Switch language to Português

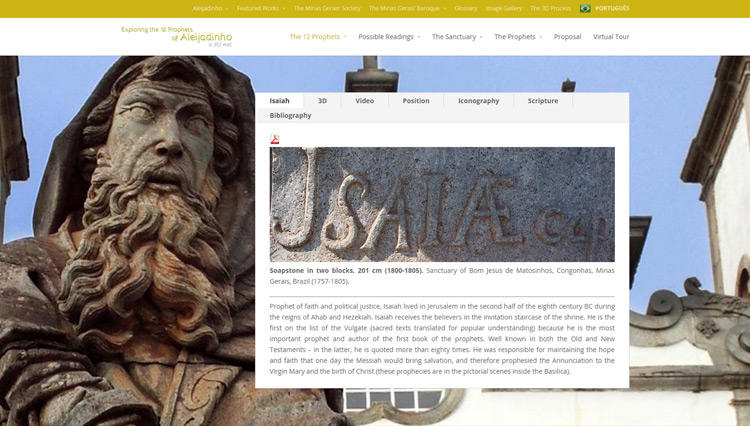(612, 8)
